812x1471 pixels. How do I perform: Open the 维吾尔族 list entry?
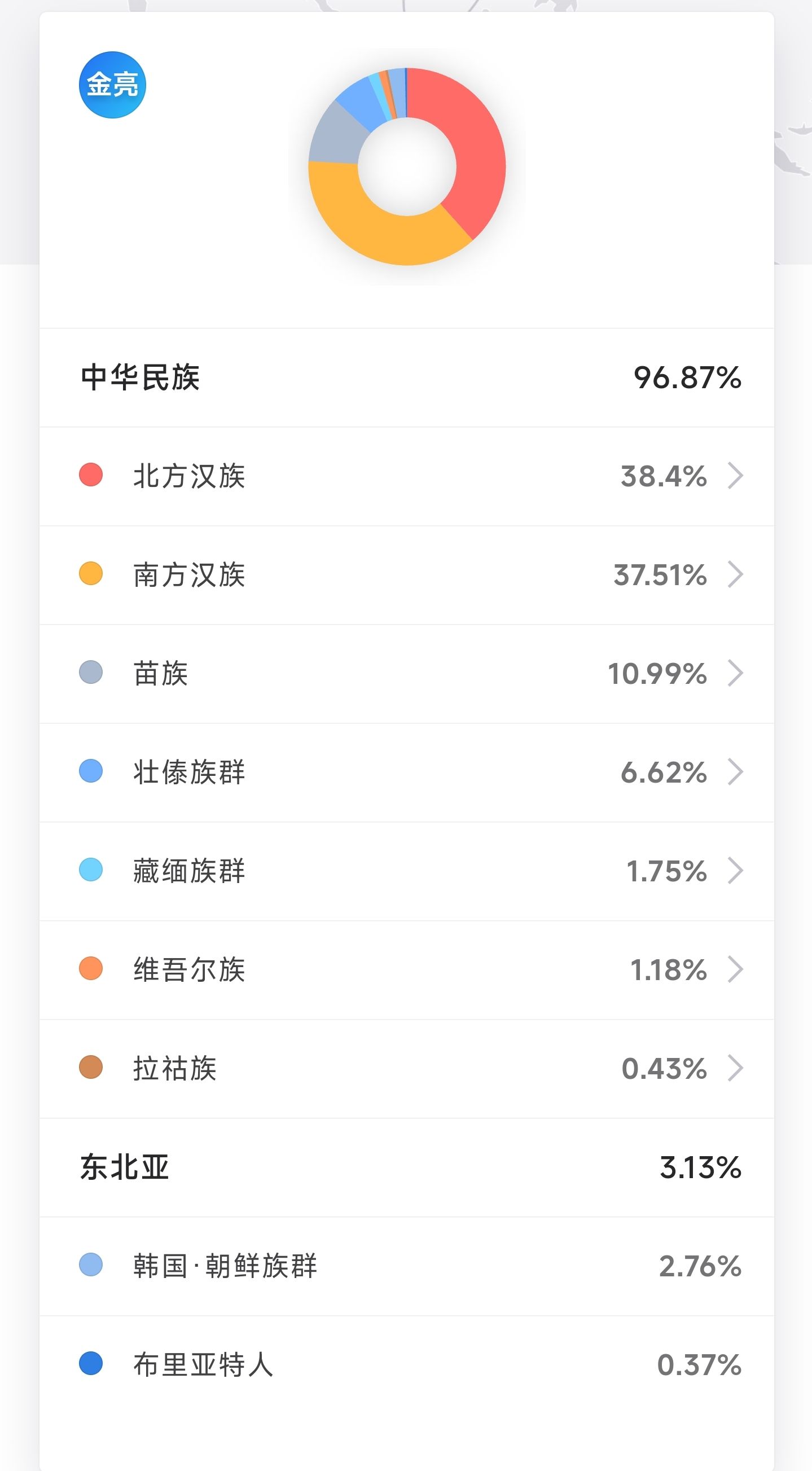[189, 969]
